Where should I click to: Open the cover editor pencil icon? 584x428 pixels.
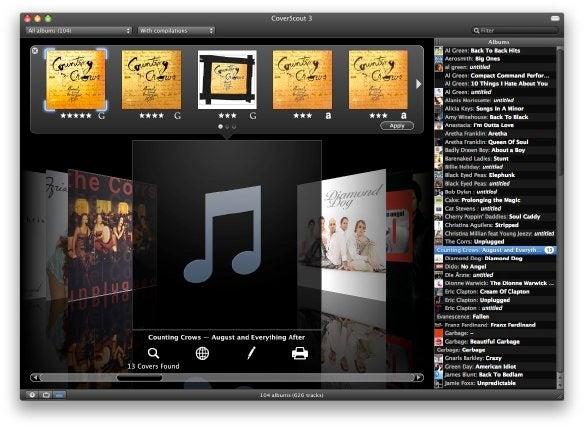pos(251,353)
